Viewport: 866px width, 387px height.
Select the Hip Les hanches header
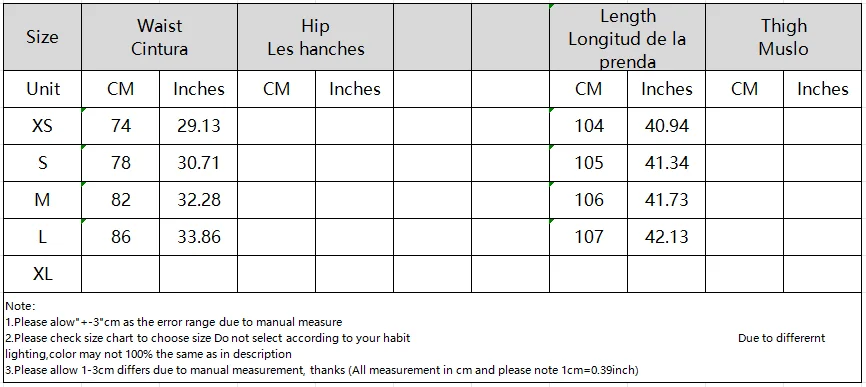315,37
